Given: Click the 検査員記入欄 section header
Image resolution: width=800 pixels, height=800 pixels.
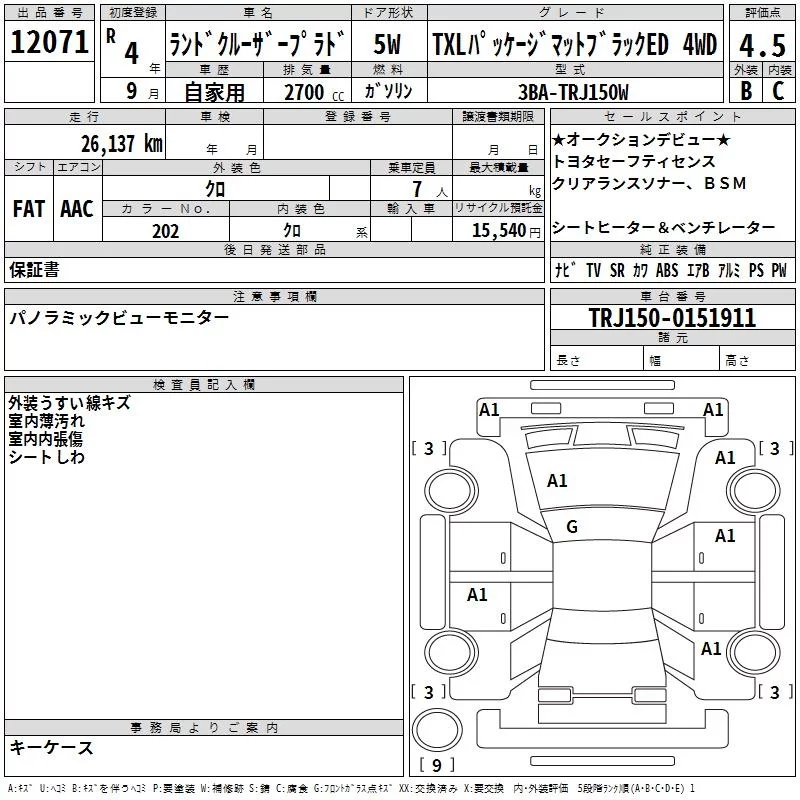Looking at the screenshot, I should coord(204,385).
